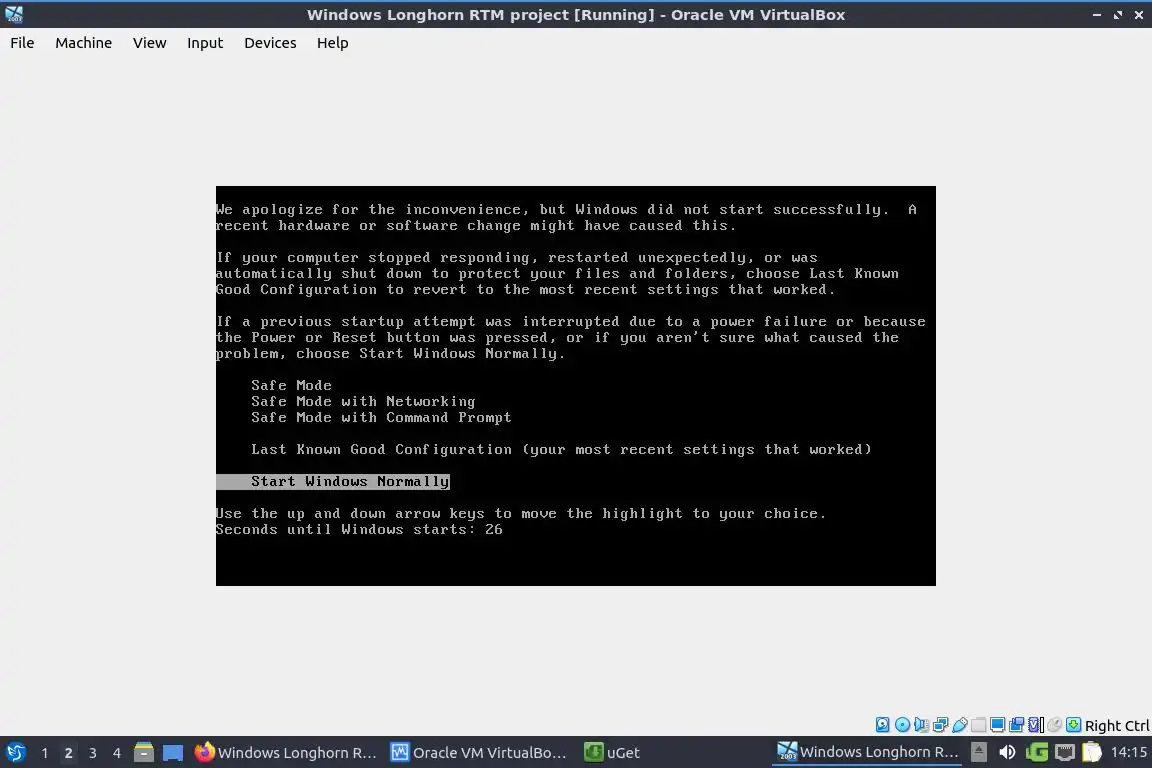The width and height of the screenshot is (1152, 768).
Task: Open the USB devices indicator icon
Action: point(960,725)
